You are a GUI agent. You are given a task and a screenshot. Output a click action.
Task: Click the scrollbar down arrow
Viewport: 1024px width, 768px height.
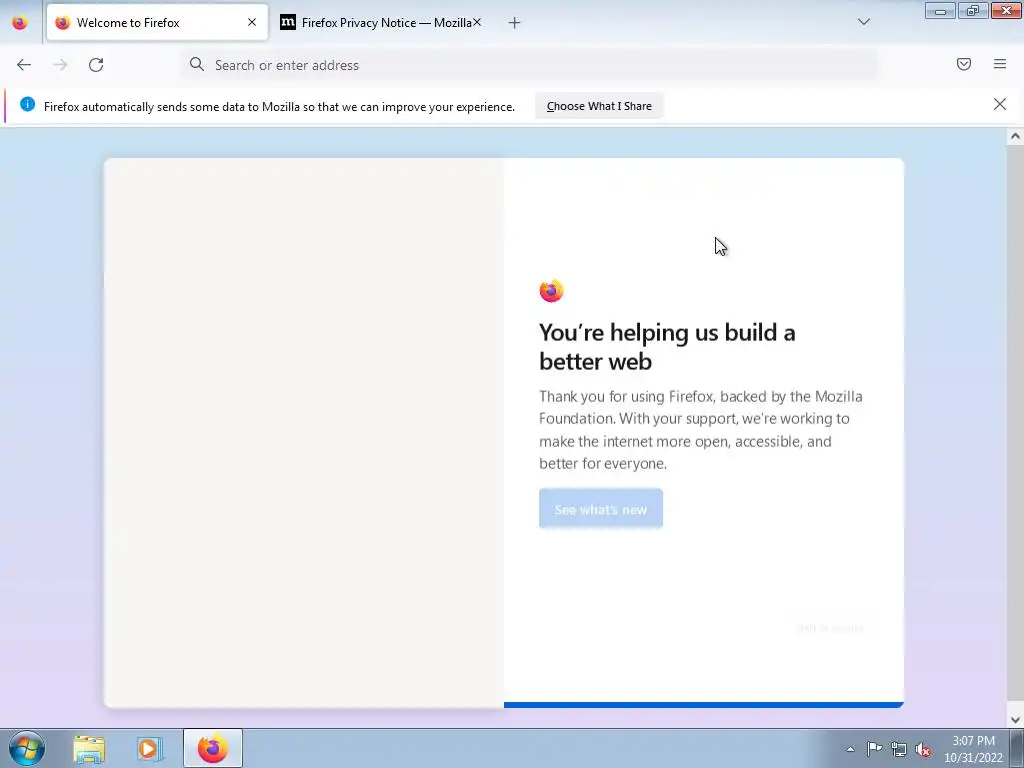[x=1015, y=720]
